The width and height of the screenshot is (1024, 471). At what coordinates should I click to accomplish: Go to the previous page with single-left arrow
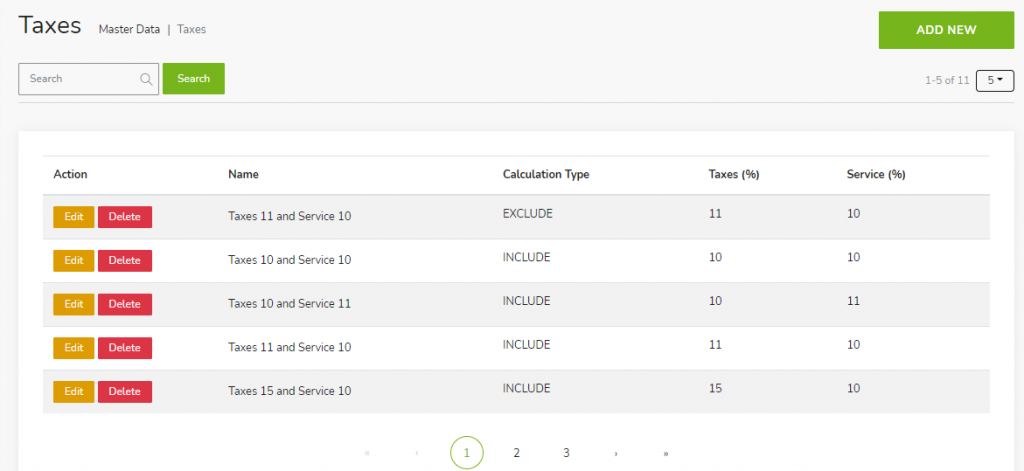pos(417,453)
